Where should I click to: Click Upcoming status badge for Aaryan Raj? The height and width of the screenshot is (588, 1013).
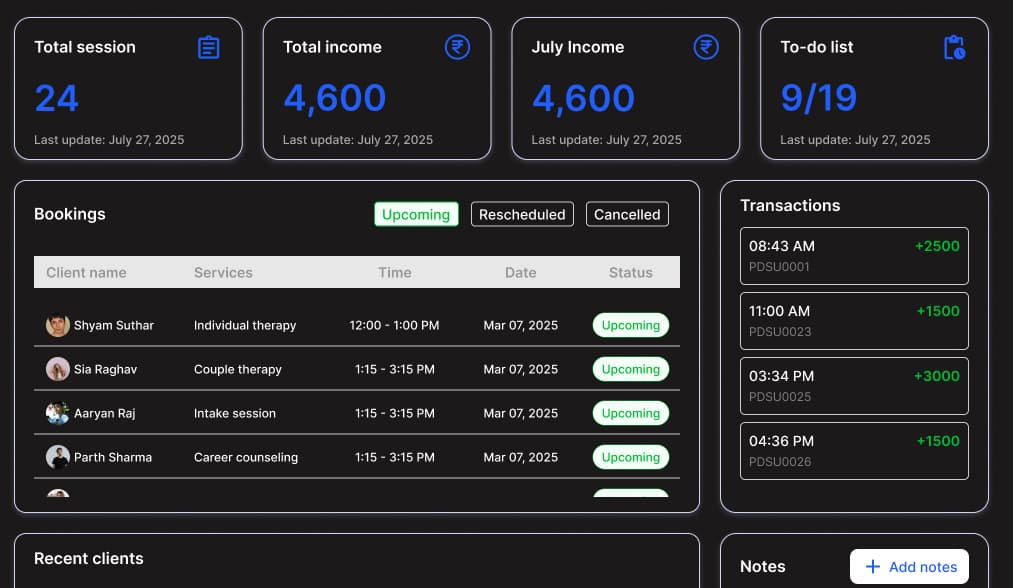click(631, 413)
